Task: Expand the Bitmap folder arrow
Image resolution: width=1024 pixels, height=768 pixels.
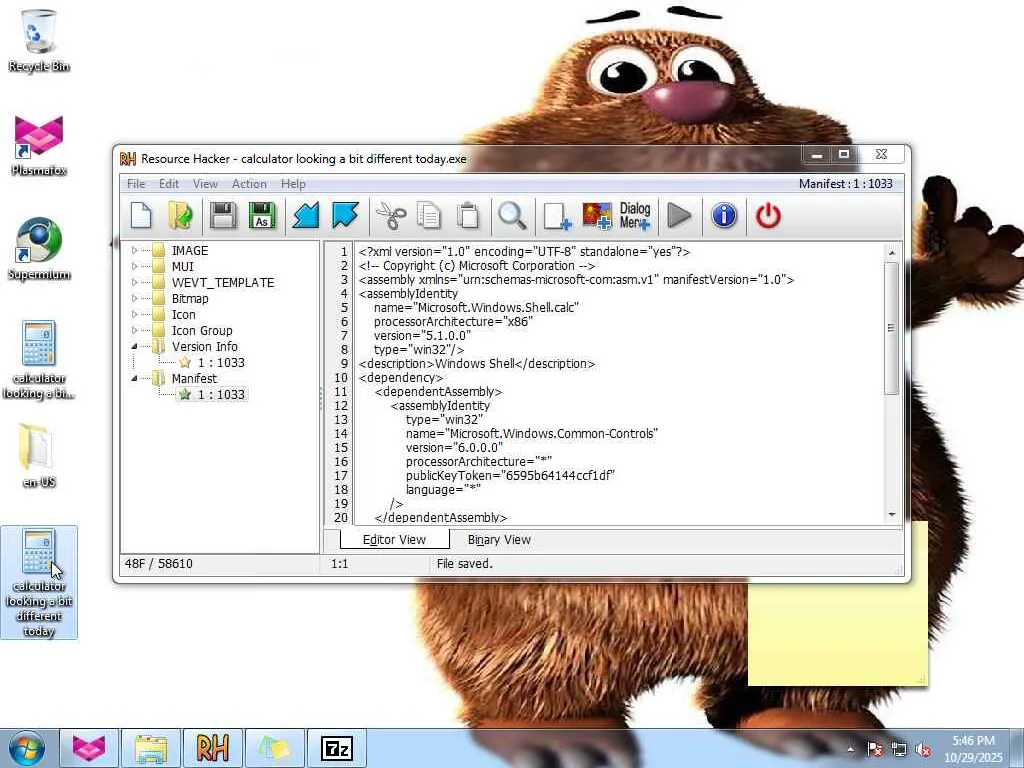Action: point(135,298)
